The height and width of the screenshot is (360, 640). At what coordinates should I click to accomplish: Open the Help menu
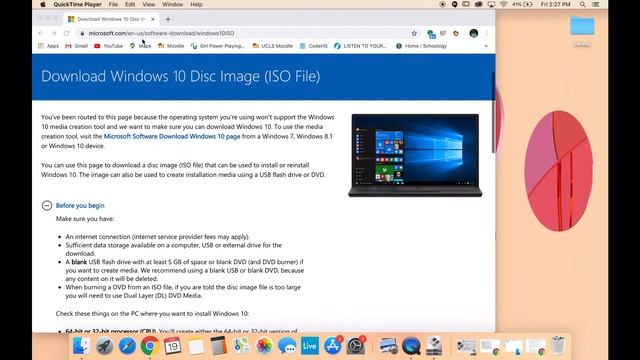pyautogui.click(x=196, y=4)
